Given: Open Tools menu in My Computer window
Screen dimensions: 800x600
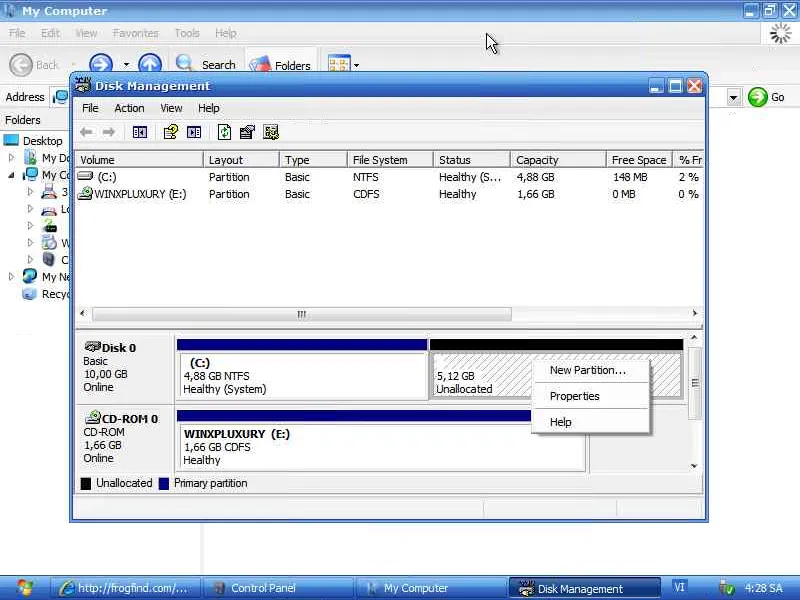Looking at the screenshot, I should tap(187, 33).
